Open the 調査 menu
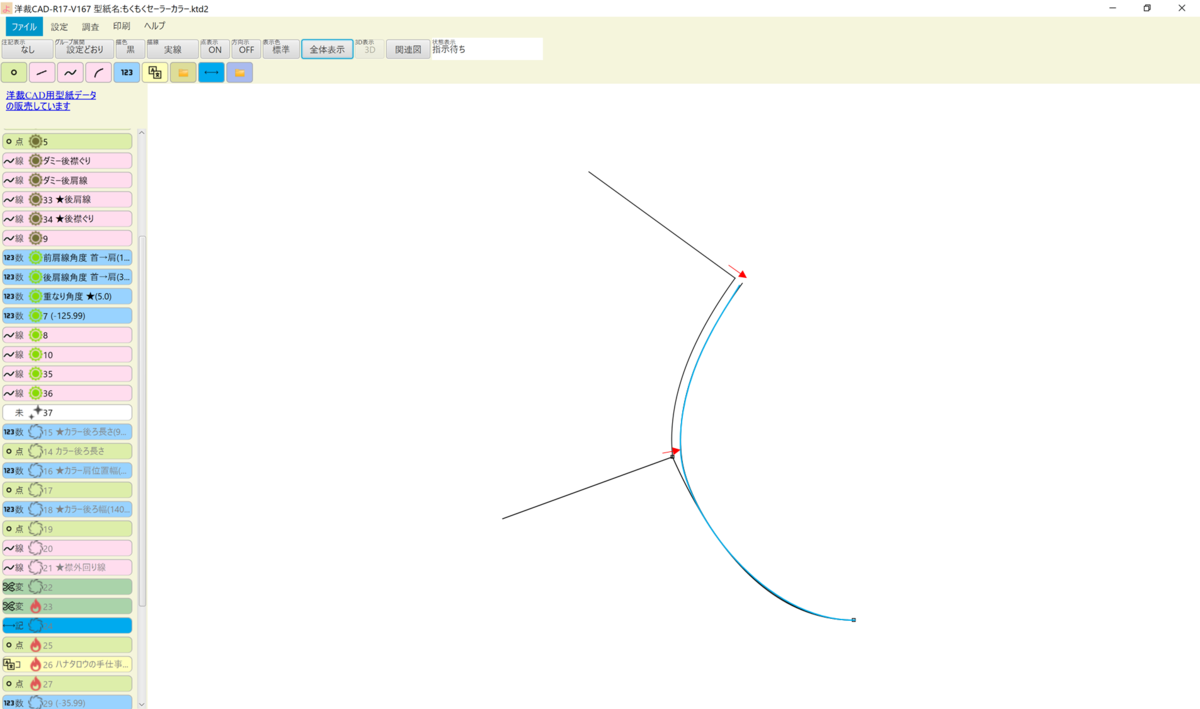The width and height of the screenshot is (1200, 709). pos(90,26)
